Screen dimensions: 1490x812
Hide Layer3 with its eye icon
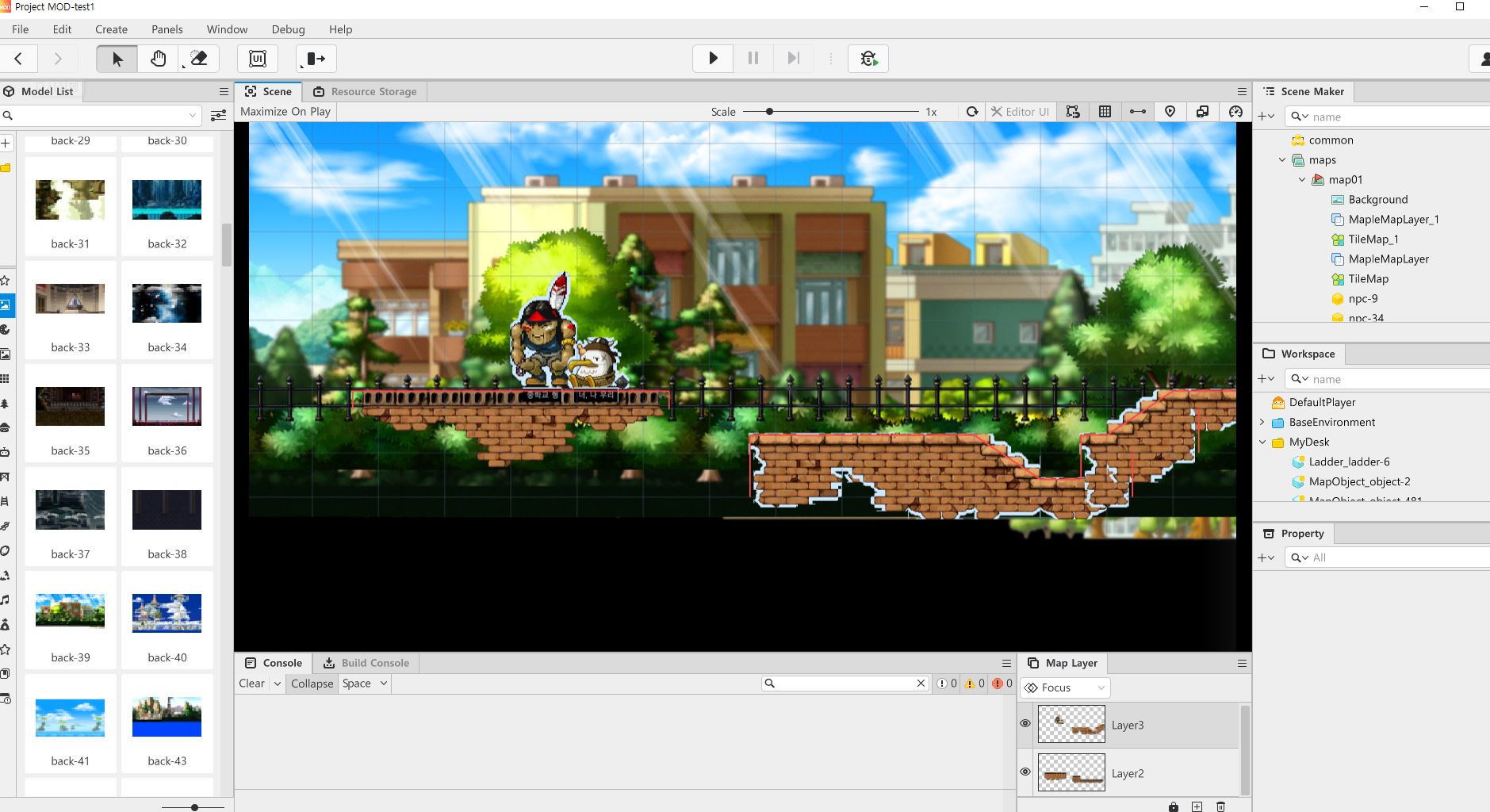[x=1025, y=723]
